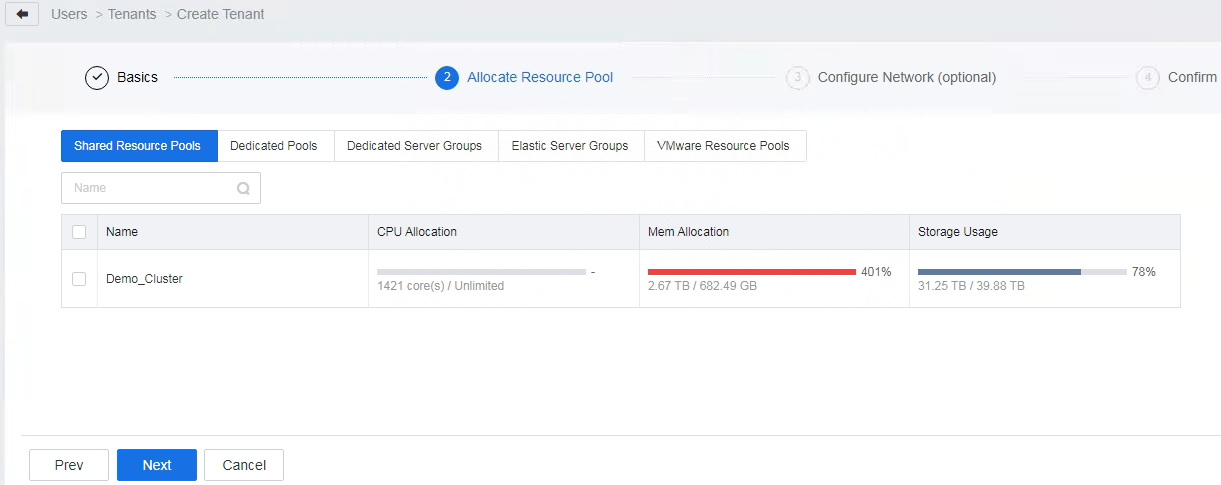The image size is (1221, 485).
Task: Click the step 4 Confirm circle
Action: 1147,78
